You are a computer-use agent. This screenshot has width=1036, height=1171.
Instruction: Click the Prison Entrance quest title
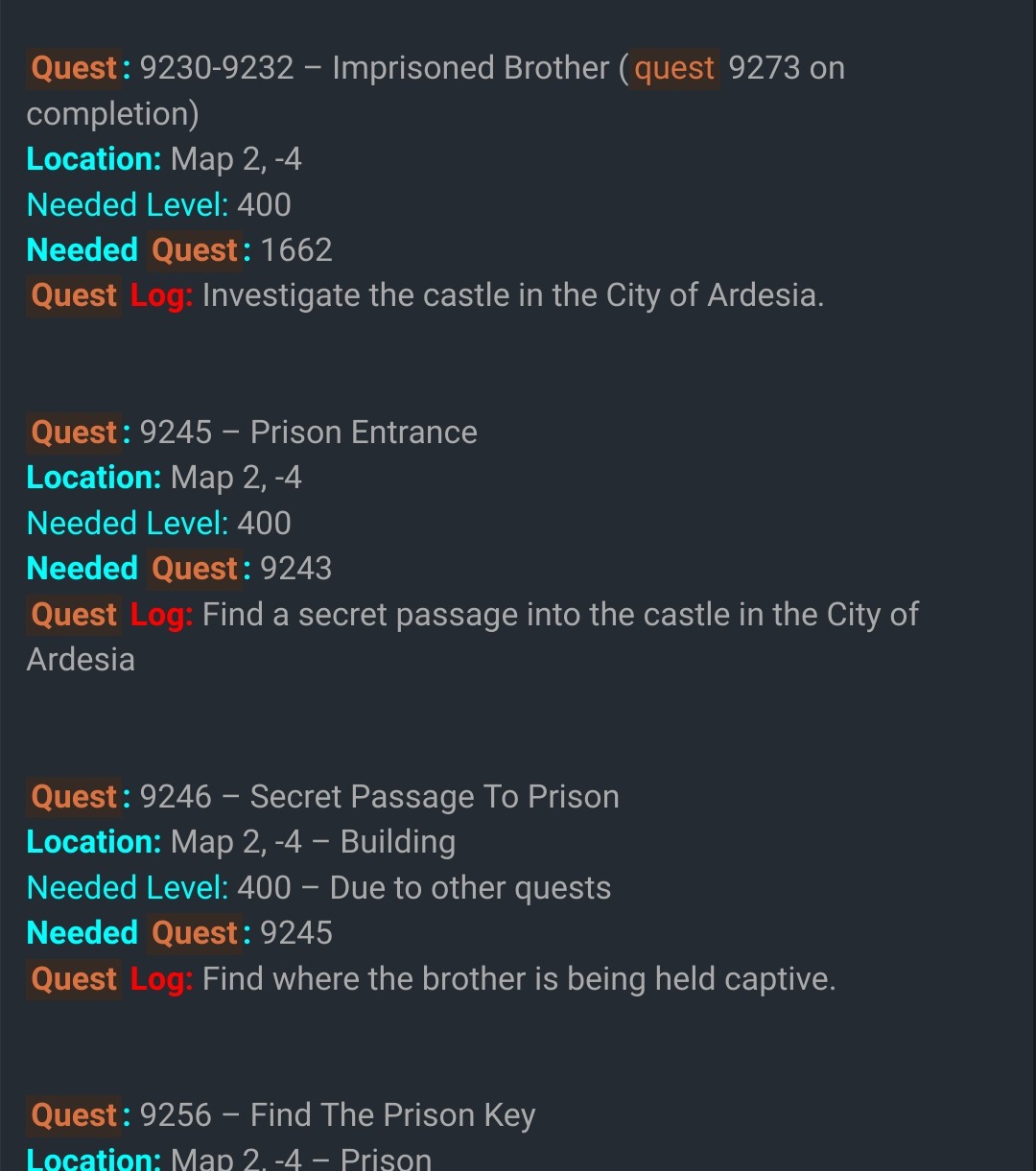(x=364, y=433)
